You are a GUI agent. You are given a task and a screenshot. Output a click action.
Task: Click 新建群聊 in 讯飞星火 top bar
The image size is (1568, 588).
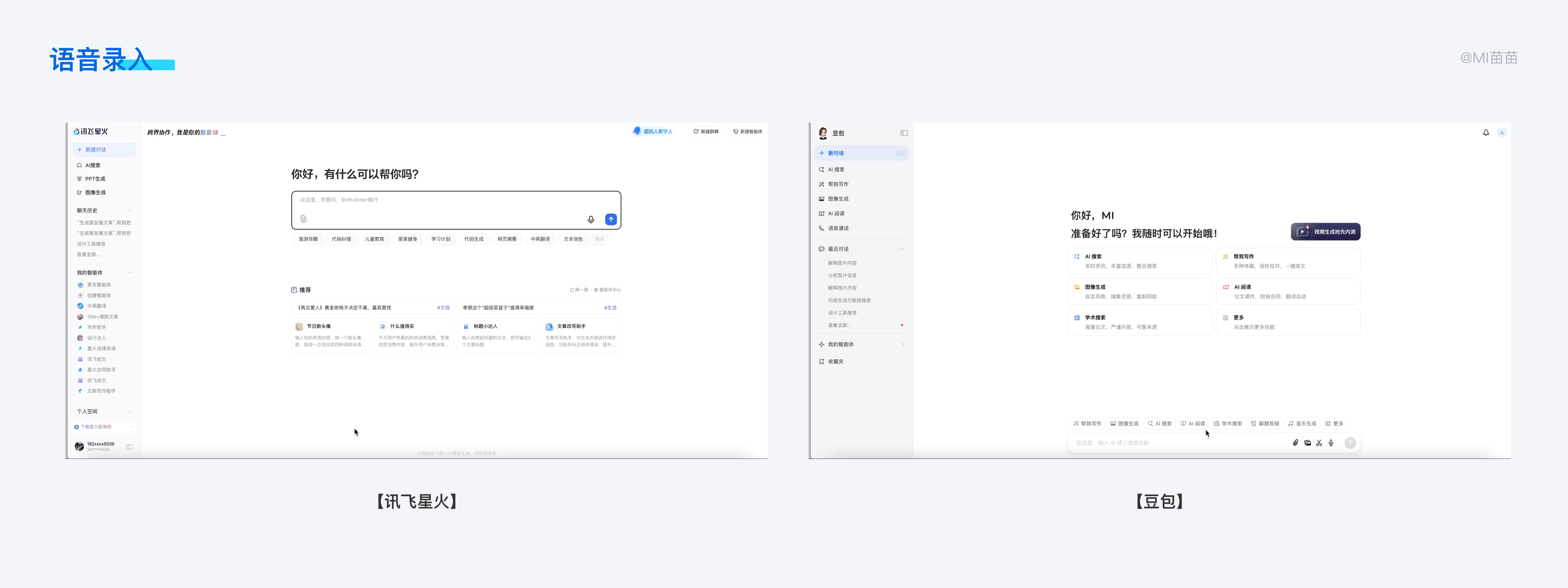[x=706, y=131]
